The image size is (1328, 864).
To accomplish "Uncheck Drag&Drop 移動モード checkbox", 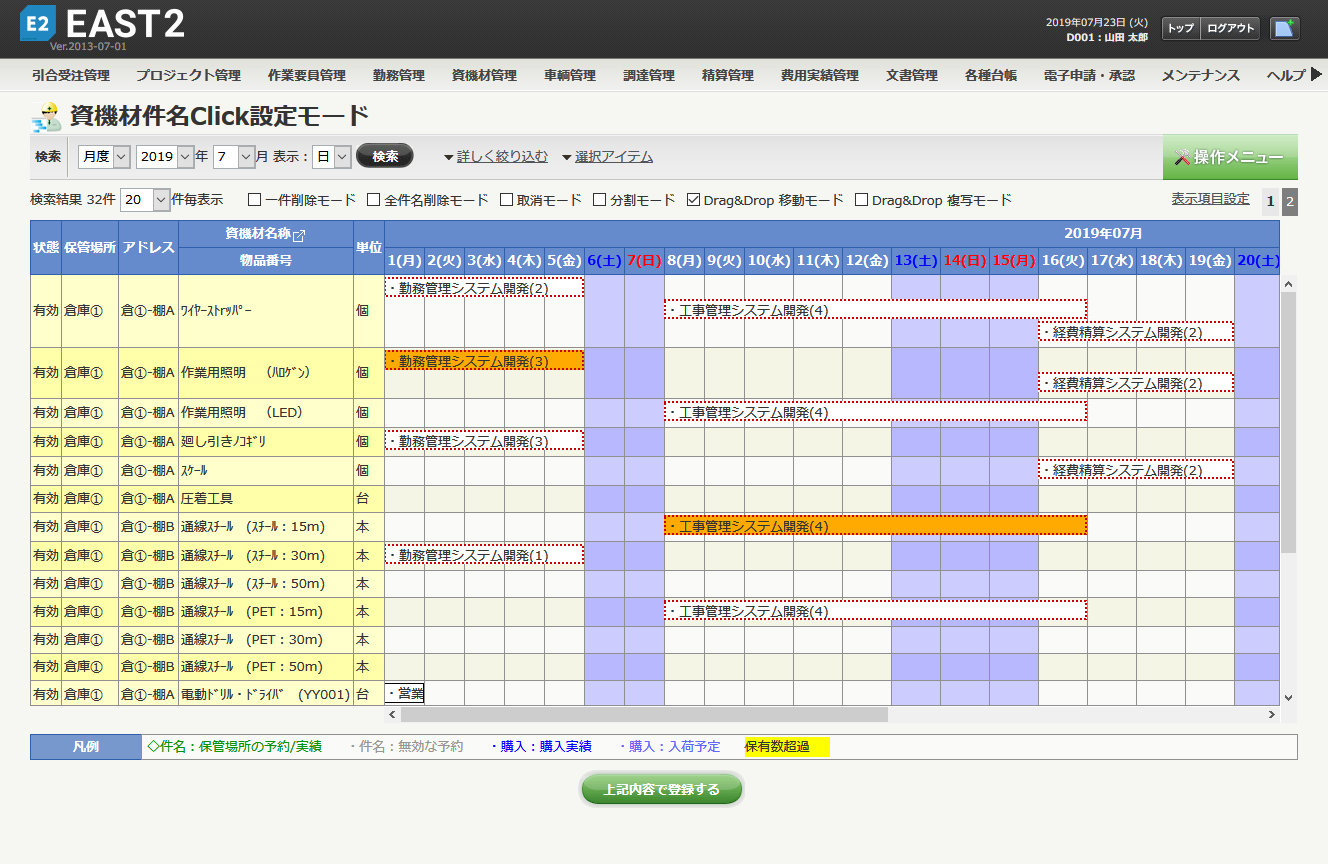I will coord(693,200).
